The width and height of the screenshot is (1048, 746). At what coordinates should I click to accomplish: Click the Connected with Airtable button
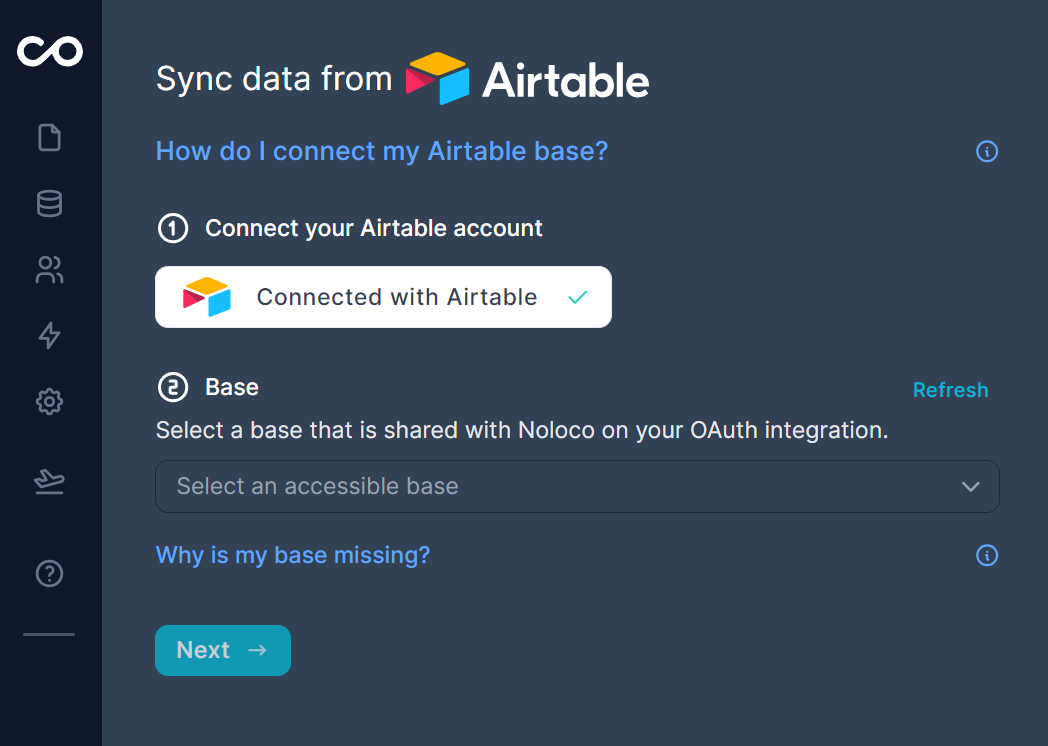(383, 297)
